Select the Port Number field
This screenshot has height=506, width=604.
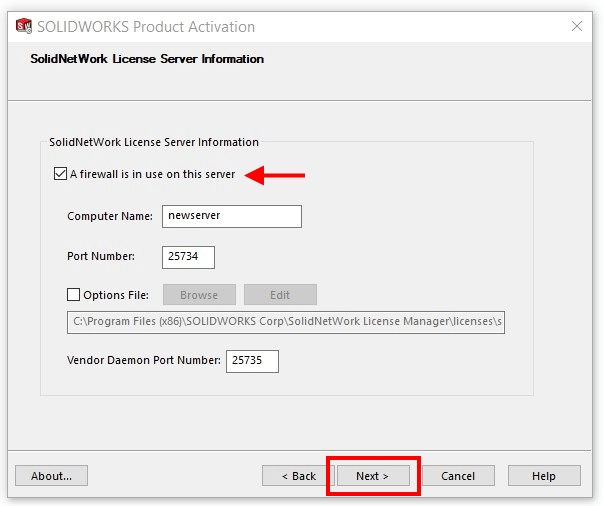click(x=188, y=257)
